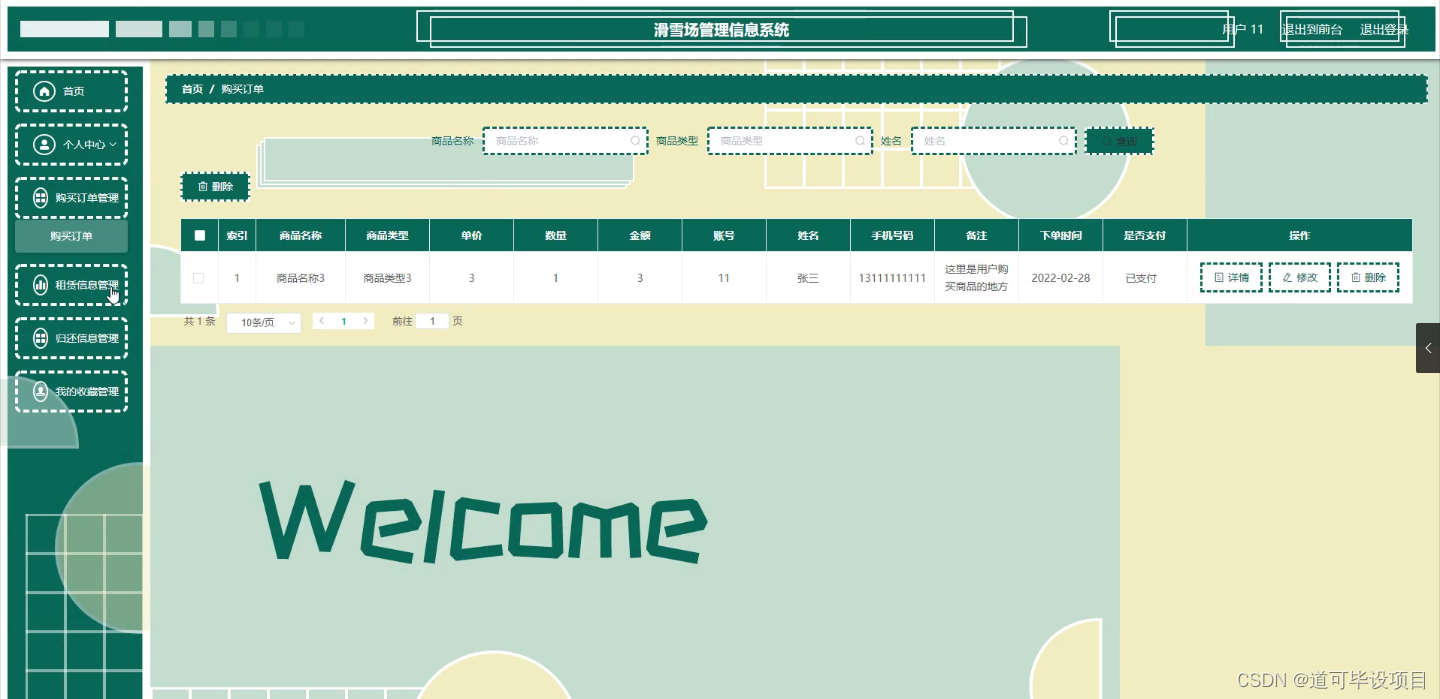Click into the 姓名 input field

(994, 141)
